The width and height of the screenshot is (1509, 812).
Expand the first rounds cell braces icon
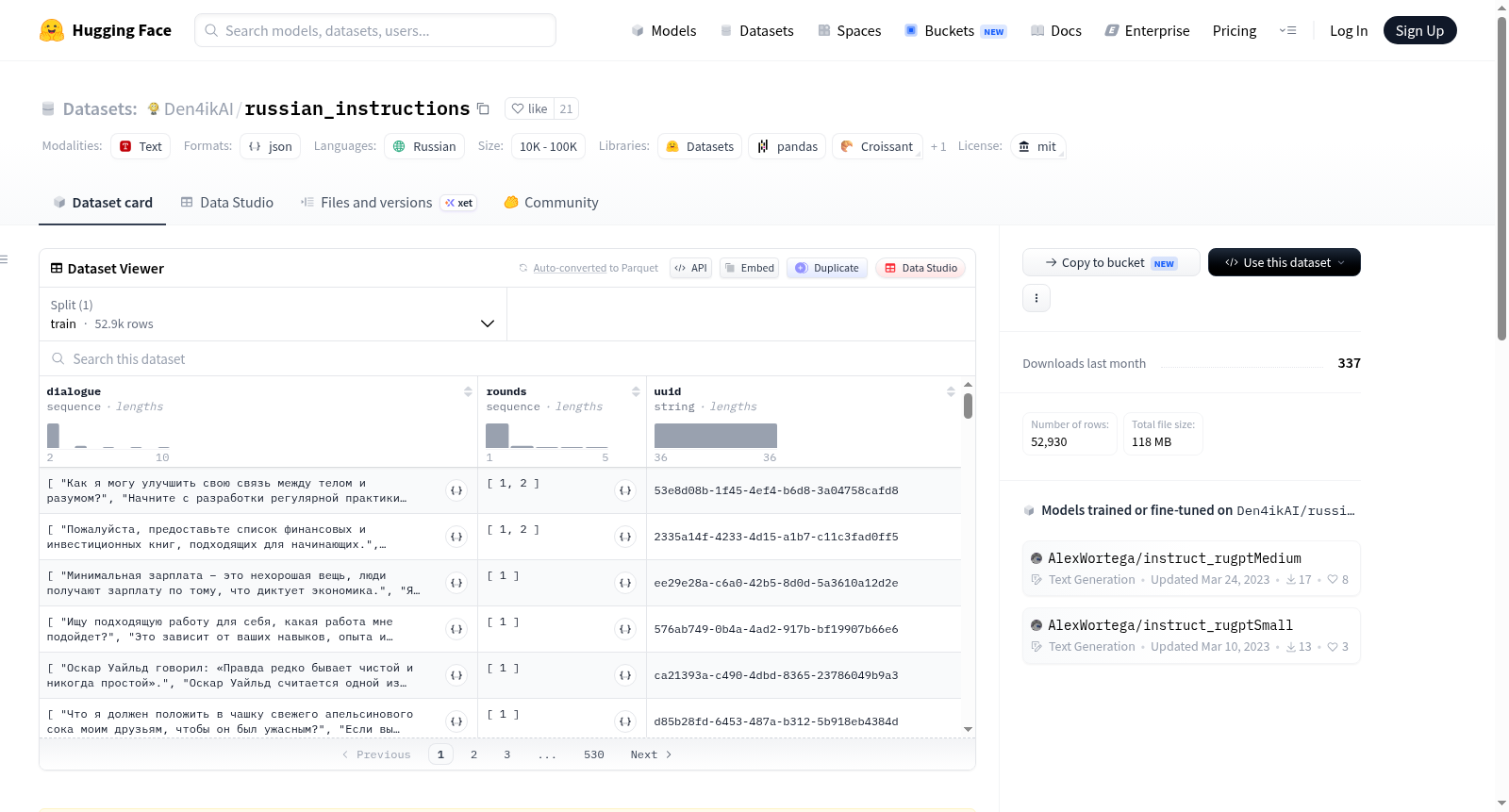(624, 490)
